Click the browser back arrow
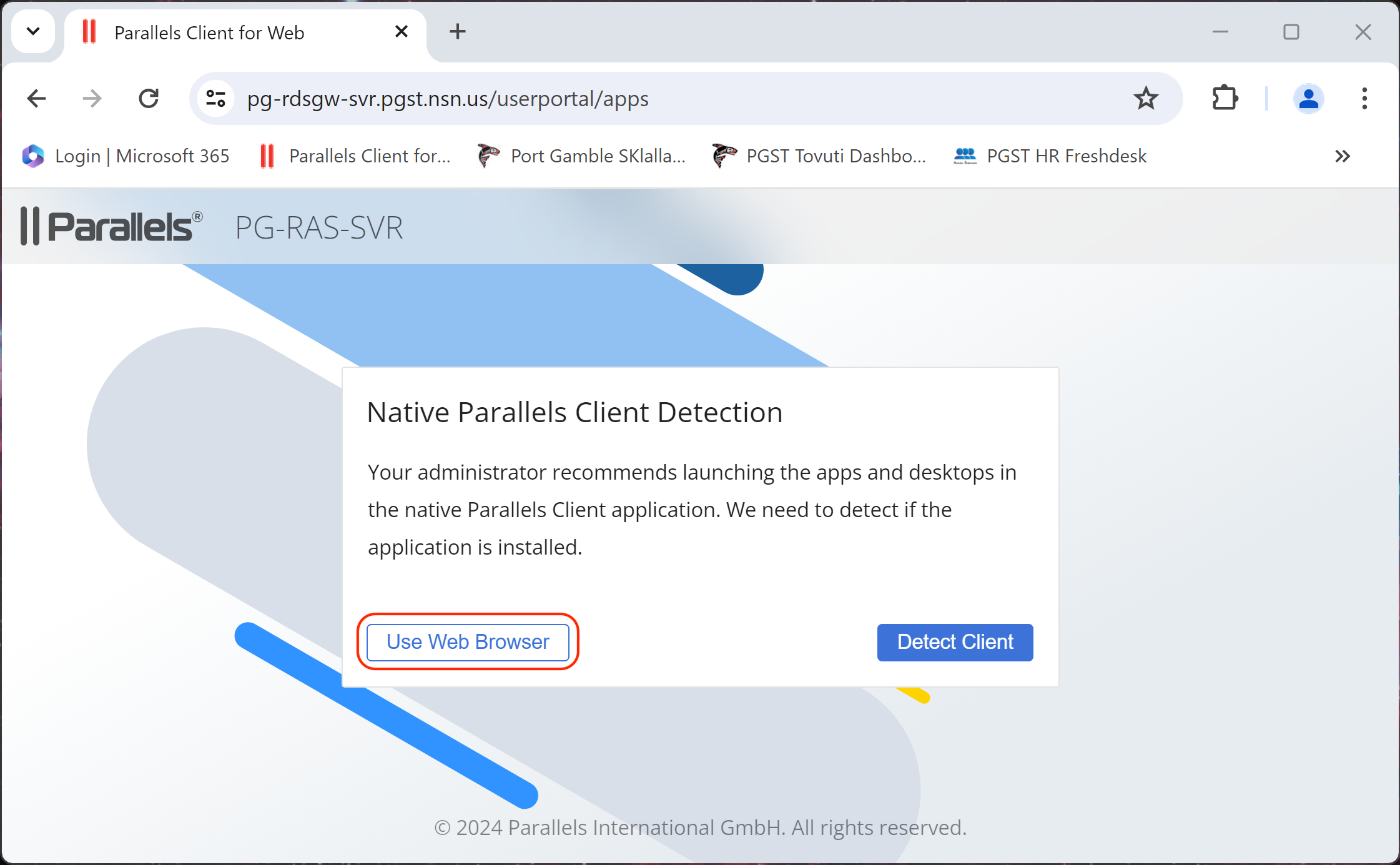 [x=37, y=99]
